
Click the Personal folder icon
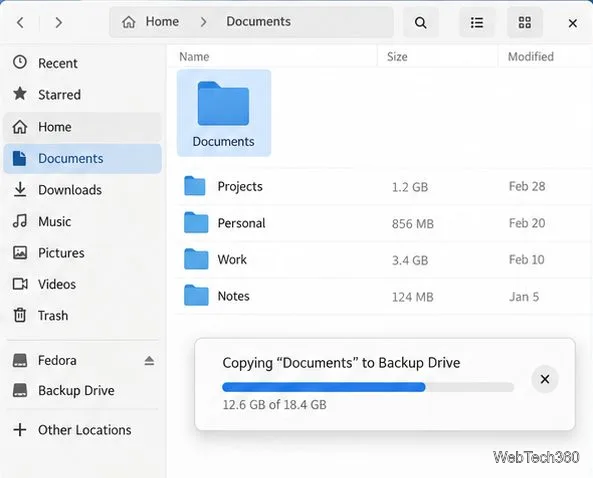(x=196, y=222)
